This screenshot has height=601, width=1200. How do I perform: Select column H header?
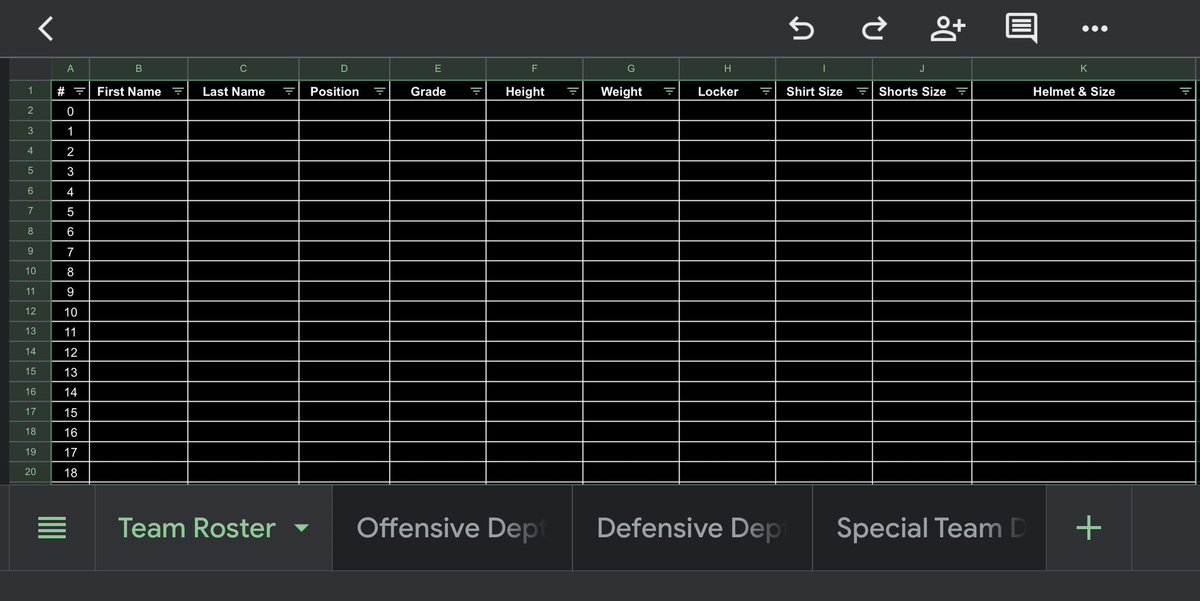click(x=727, y=69)
